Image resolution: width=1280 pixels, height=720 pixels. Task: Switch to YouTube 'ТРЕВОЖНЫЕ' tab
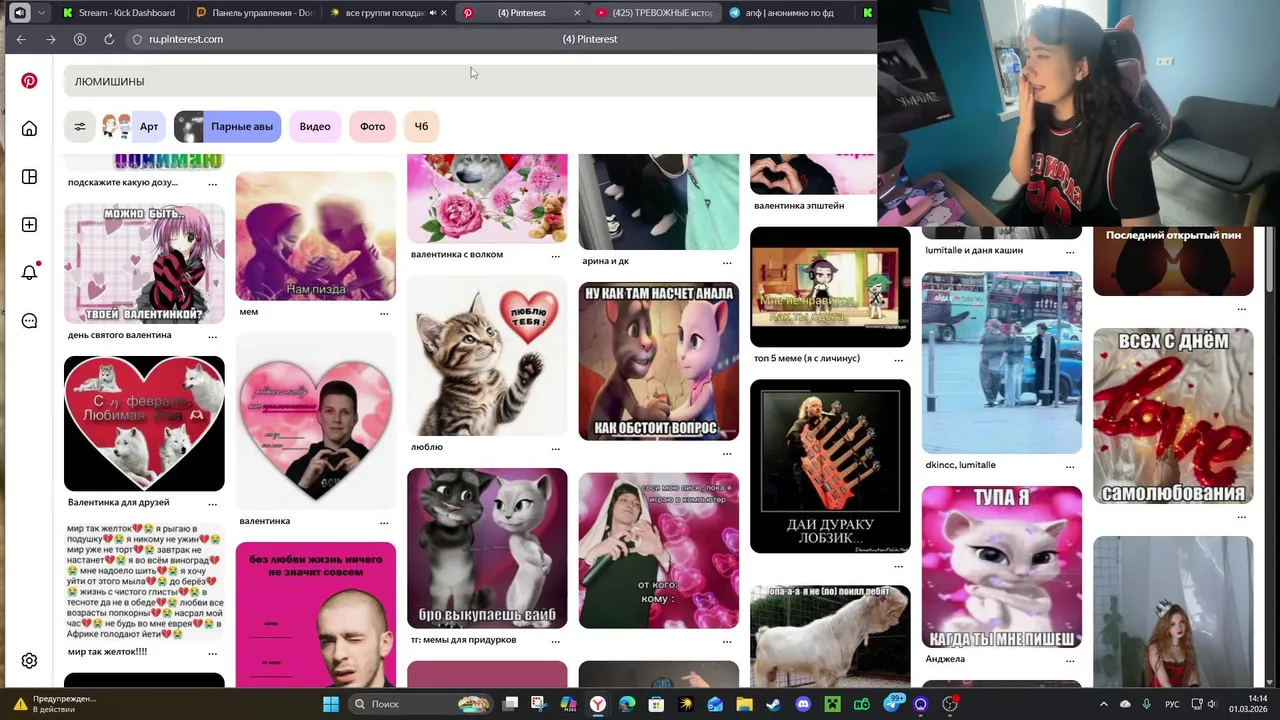[x=653, y=13]
